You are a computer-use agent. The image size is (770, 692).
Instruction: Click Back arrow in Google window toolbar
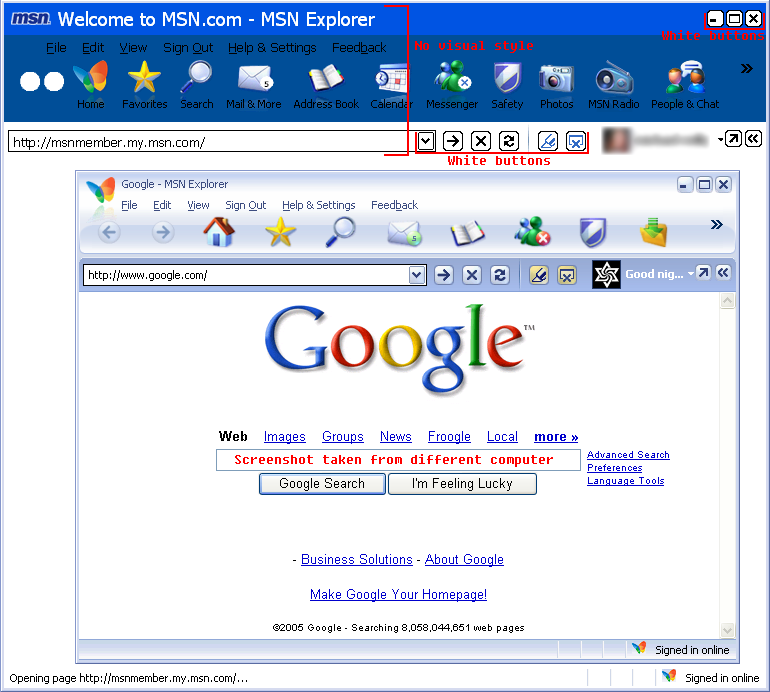coord(109,232)
